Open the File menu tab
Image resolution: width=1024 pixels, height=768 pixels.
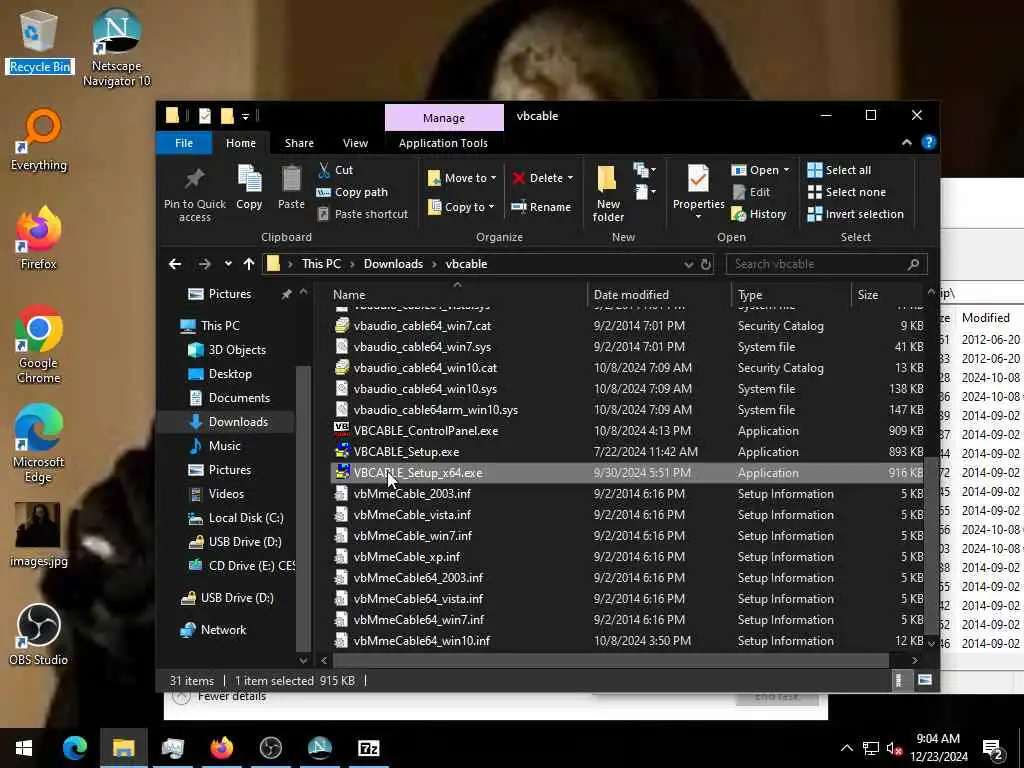pyautogui.click(x=184, y=143)
